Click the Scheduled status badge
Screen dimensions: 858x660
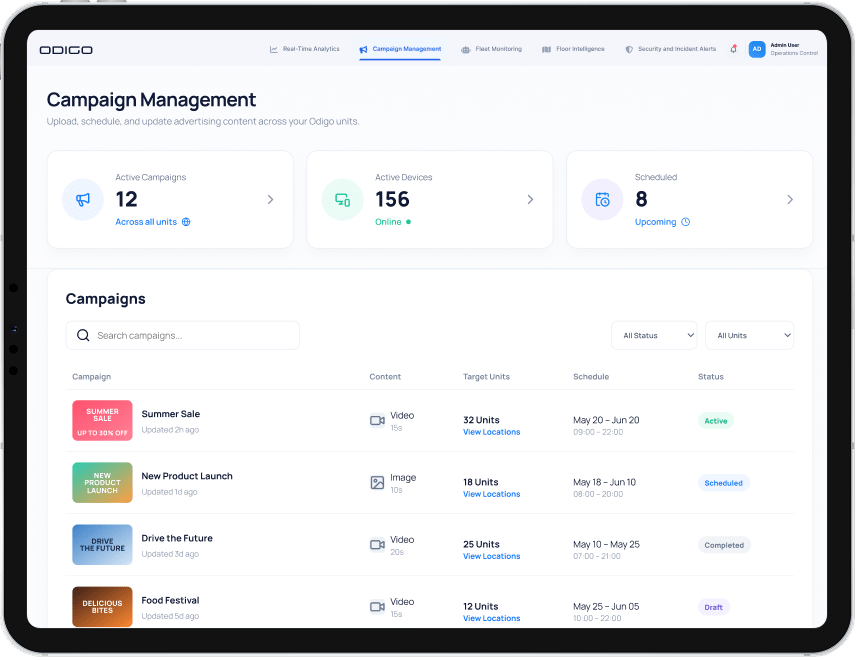[723, 483]
